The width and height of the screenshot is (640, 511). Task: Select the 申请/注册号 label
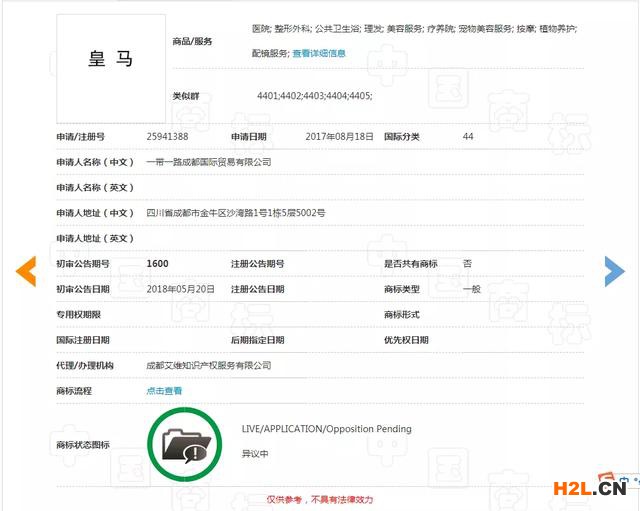[80, 136]
